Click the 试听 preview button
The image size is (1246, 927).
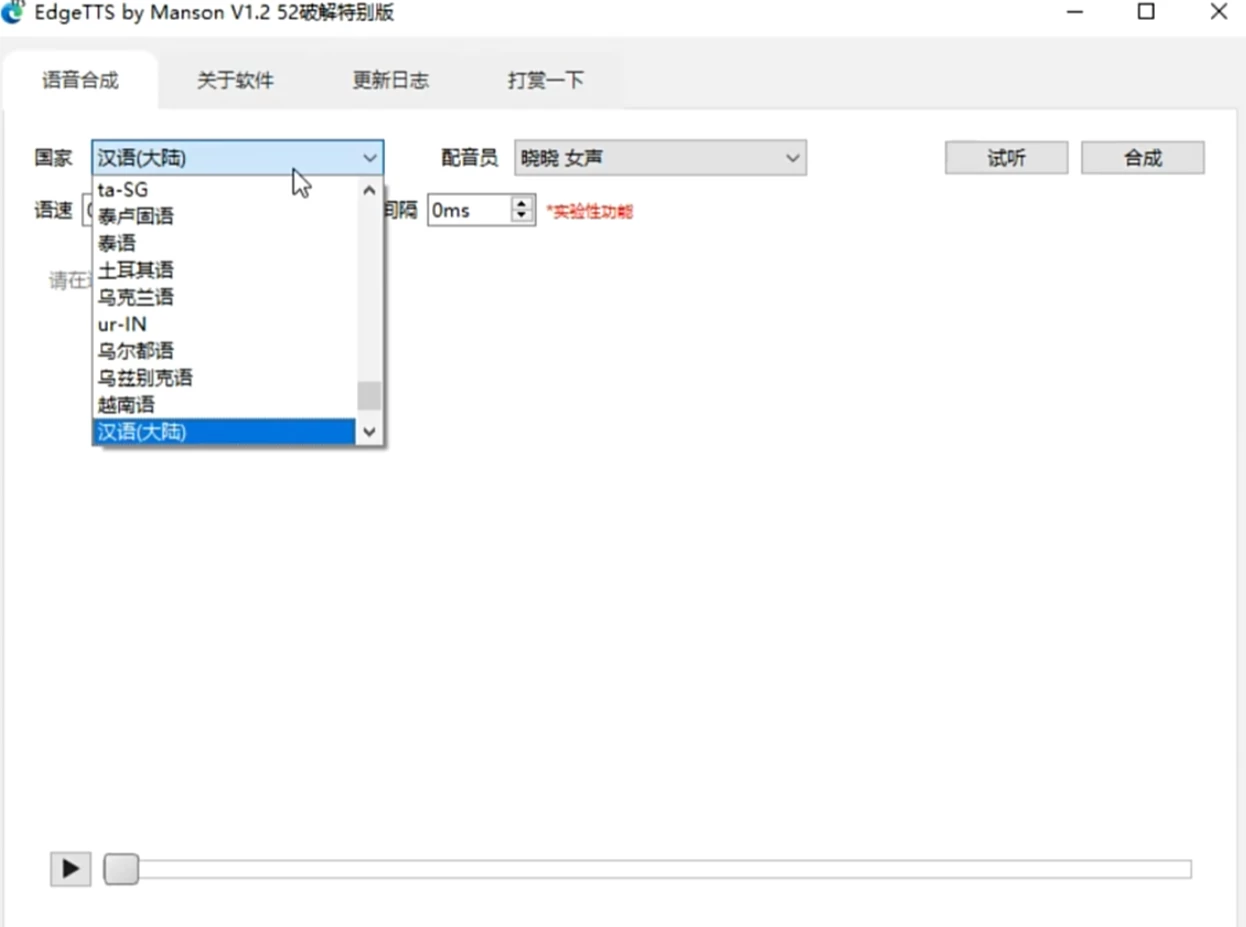(1006, 158)
